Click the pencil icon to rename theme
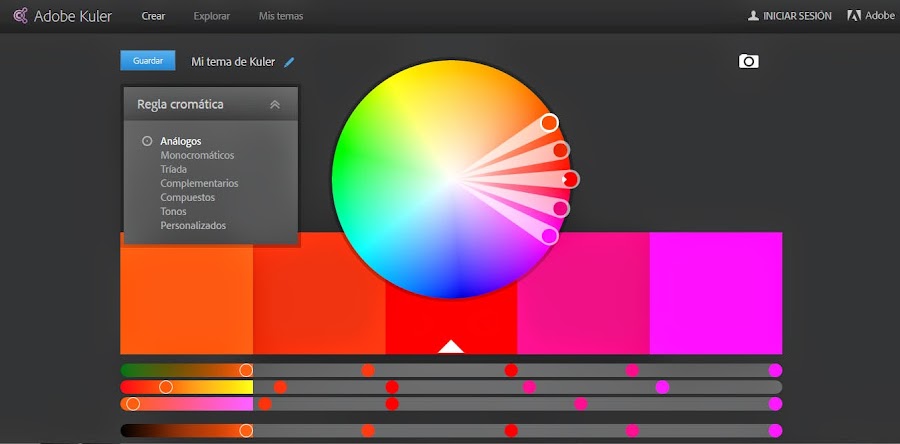This screenshot has height=444, width=900. tap(289, 62)
